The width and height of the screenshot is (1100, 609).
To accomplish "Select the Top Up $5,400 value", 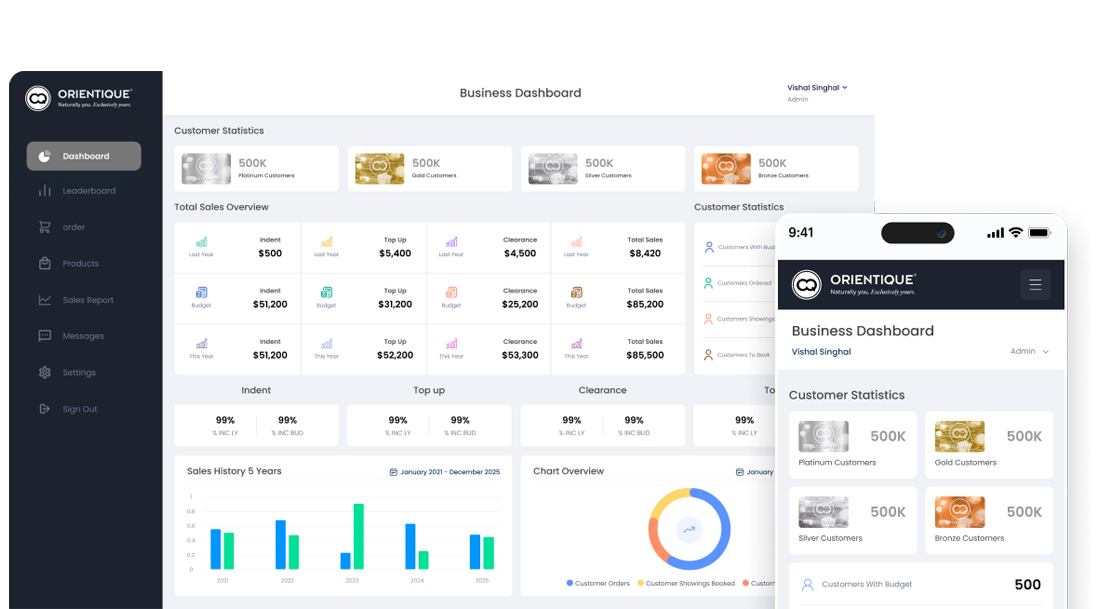I will [x=395, y=253].
